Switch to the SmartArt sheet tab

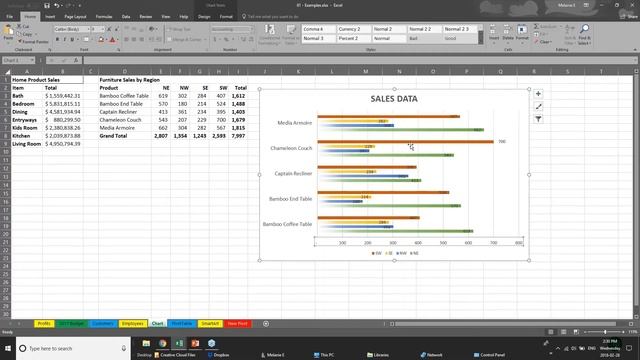210,324
